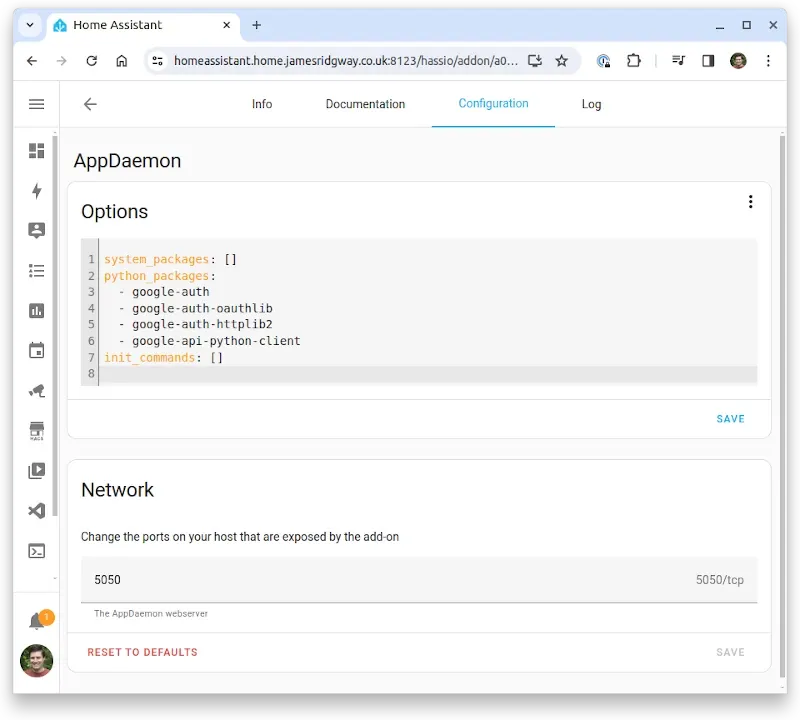Open the browser home page icon
800x720 pixels.
click(121, 61)
